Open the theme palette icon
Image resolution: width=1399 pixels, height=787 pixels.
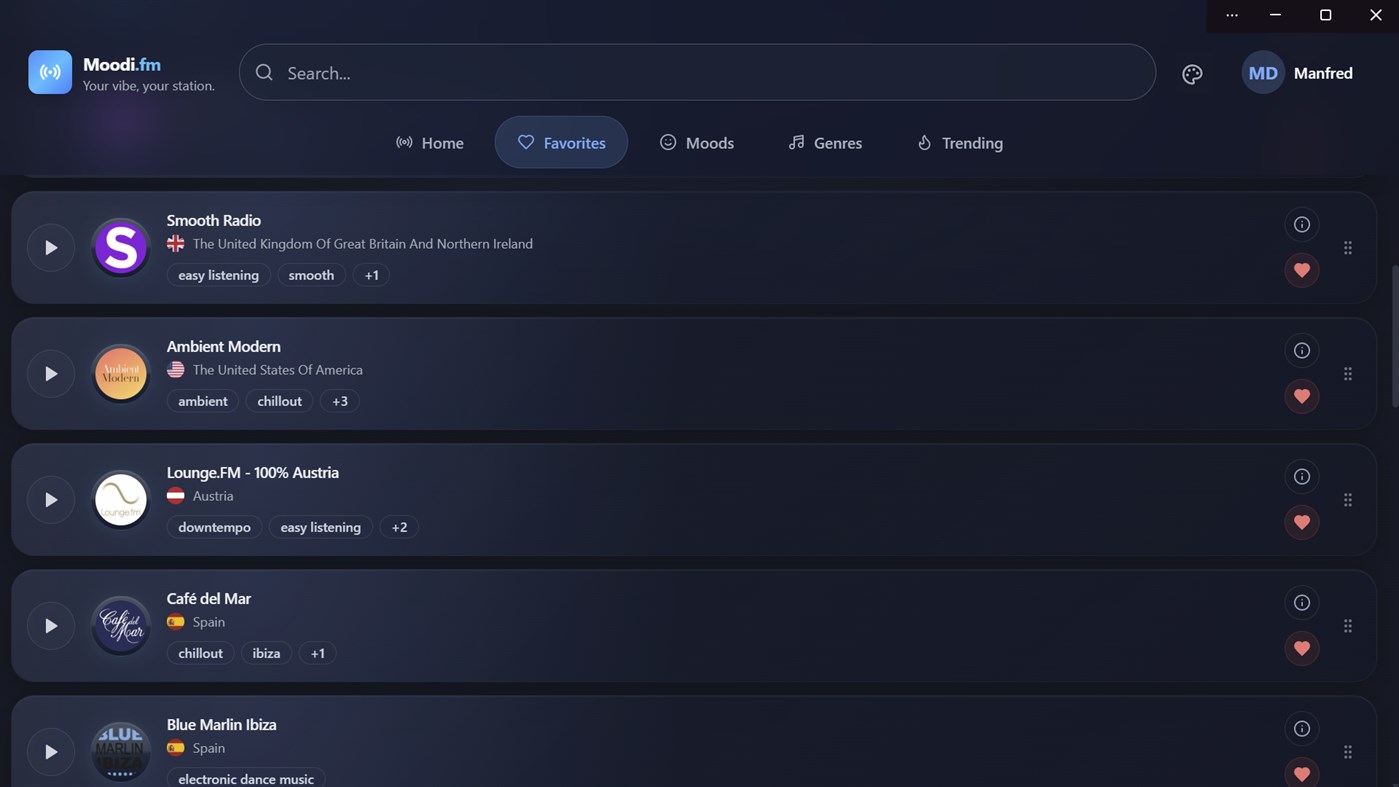[1192, 74]
